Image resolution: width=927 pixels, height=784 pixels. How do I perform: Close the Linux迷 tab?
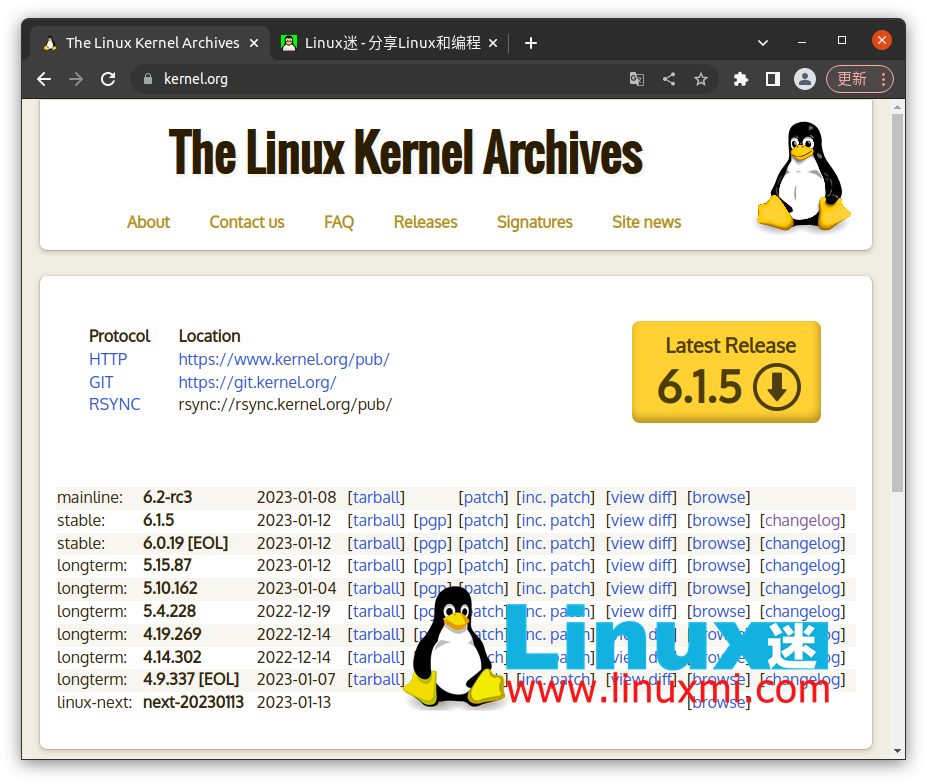493,43
